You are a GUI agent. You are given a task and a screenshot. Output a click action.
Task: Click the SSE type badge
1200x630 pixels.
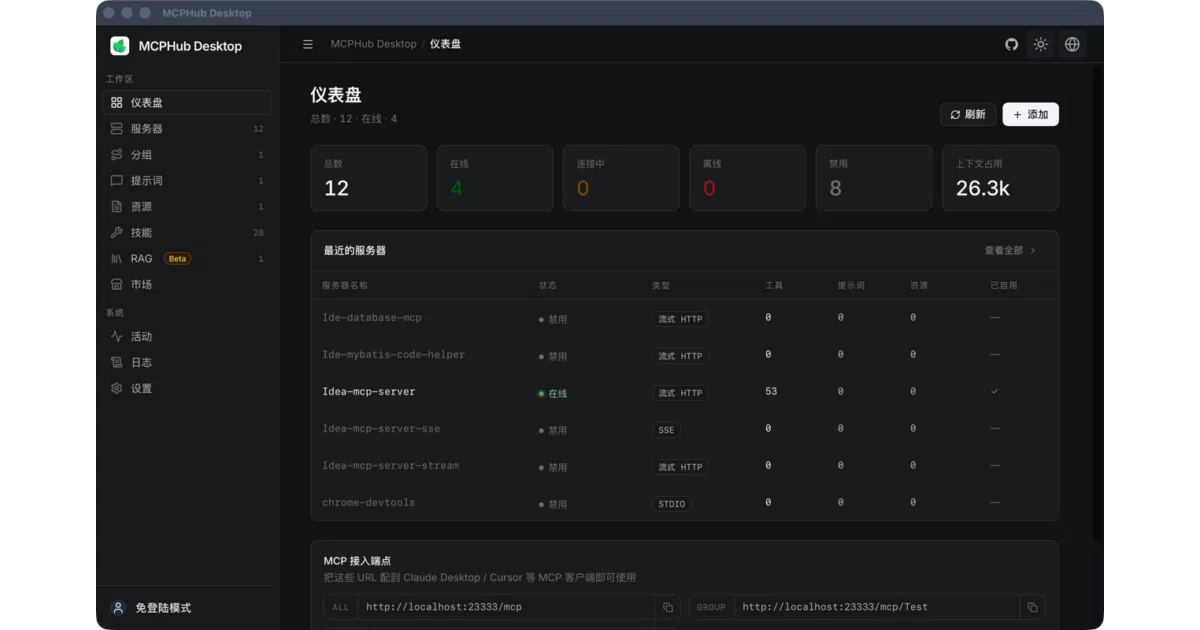click(666, 430)
